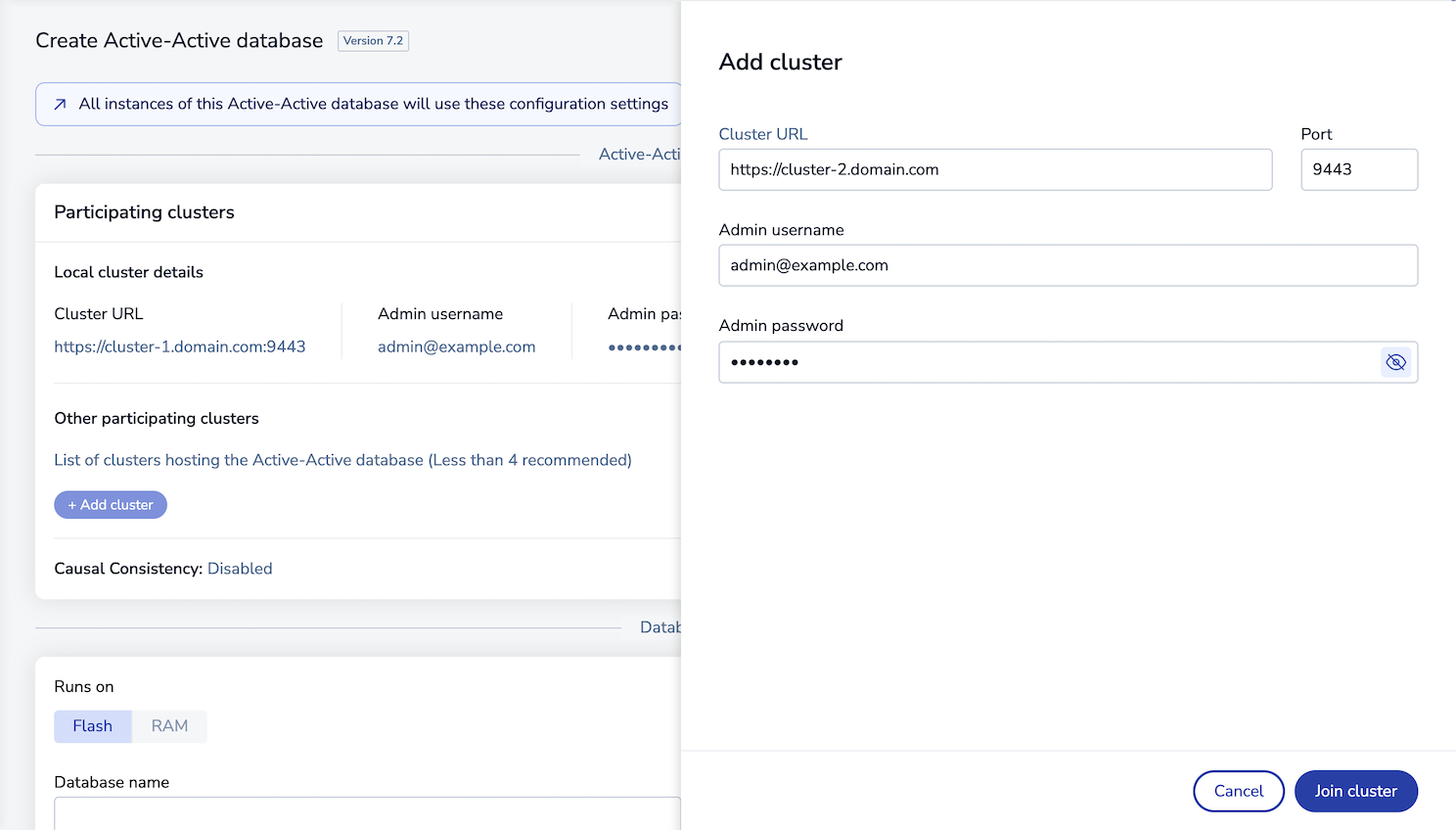Viewport: 1456px width, 830px height.
Task: Click the masked local Admin password value
Action: (x=644, y=347)
